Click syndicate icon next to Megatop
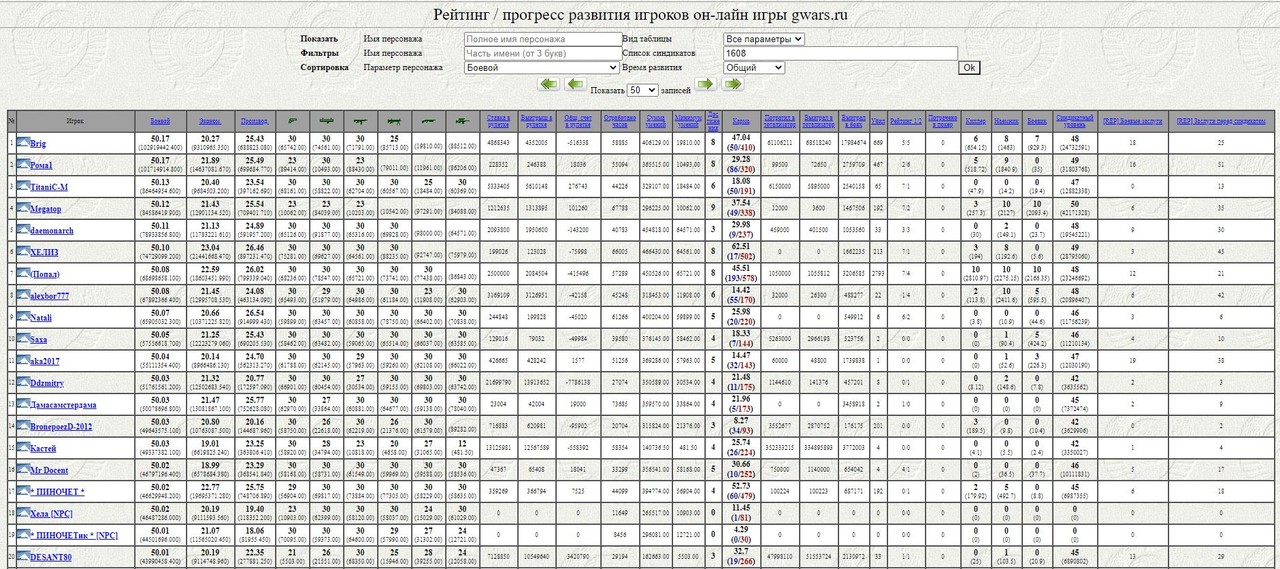1280x569 pixels. pyautogui.click(x=23, y=209)
